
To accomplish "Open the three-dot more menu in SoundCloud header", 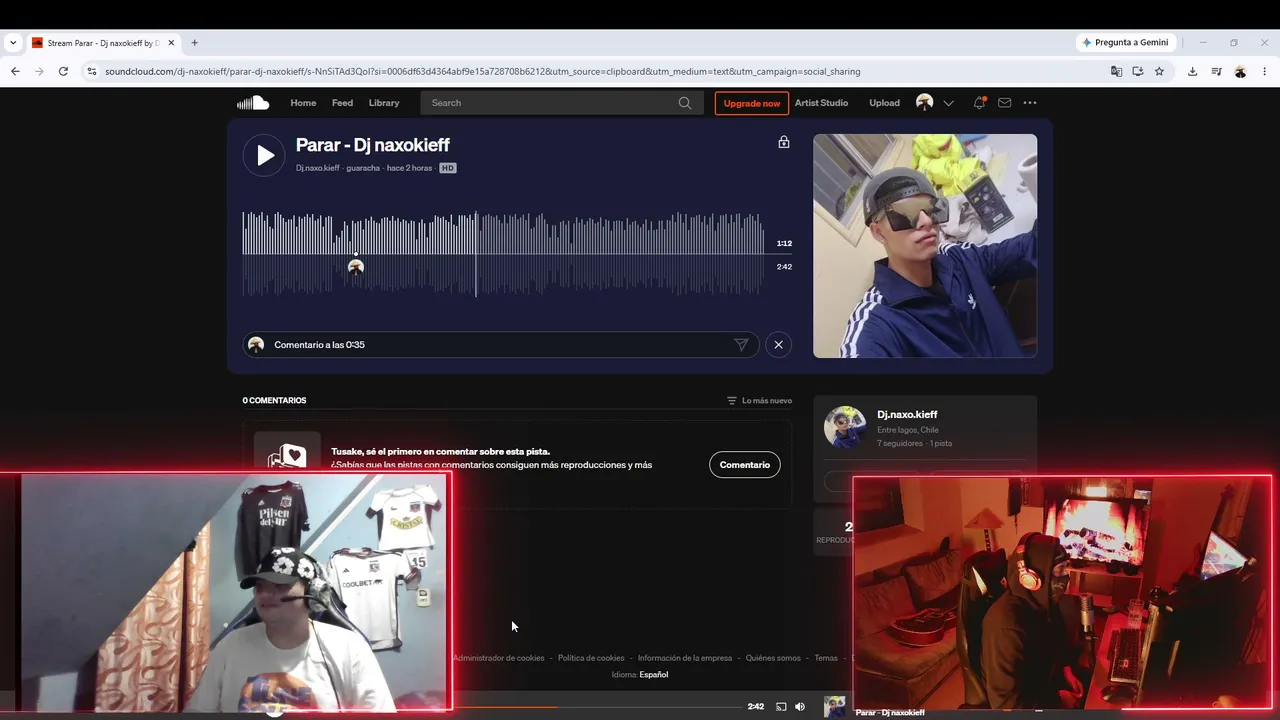I will (1030, 103).
